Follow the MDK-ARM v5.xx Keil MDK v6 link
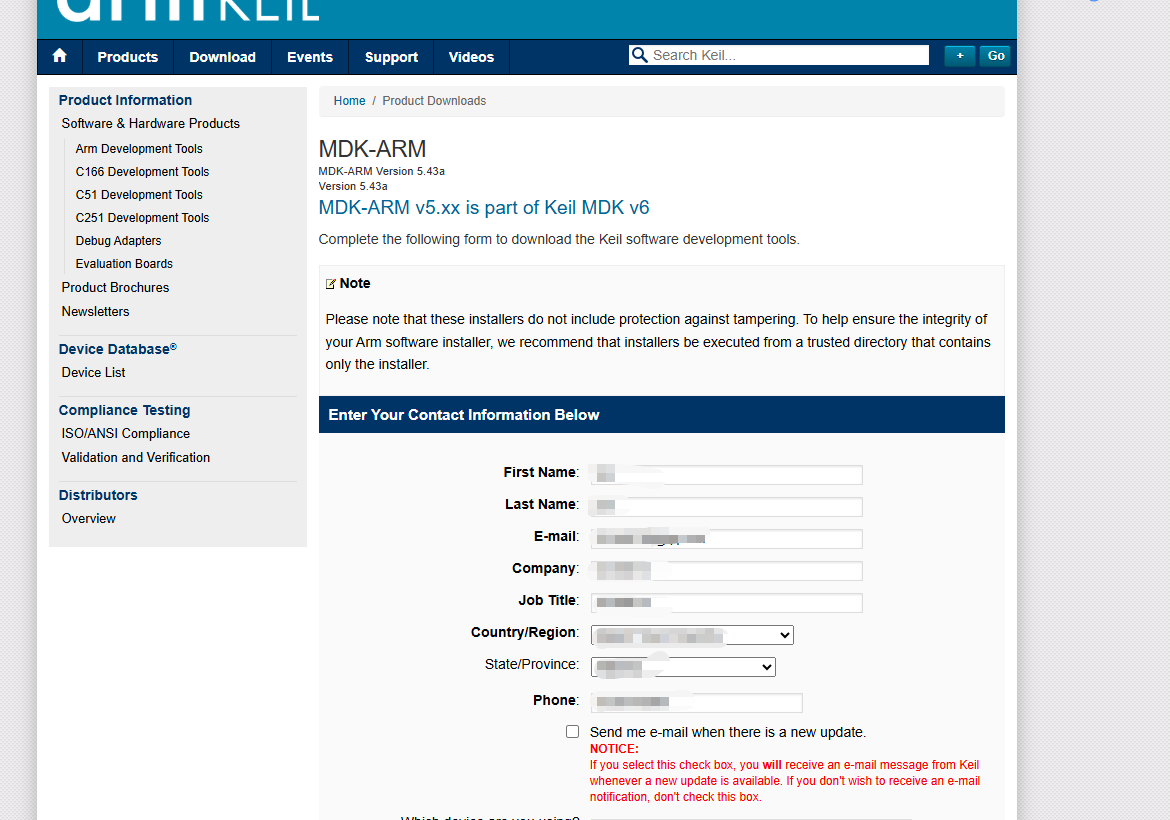This screenshot has width=1170, height=820. [484, 208]
